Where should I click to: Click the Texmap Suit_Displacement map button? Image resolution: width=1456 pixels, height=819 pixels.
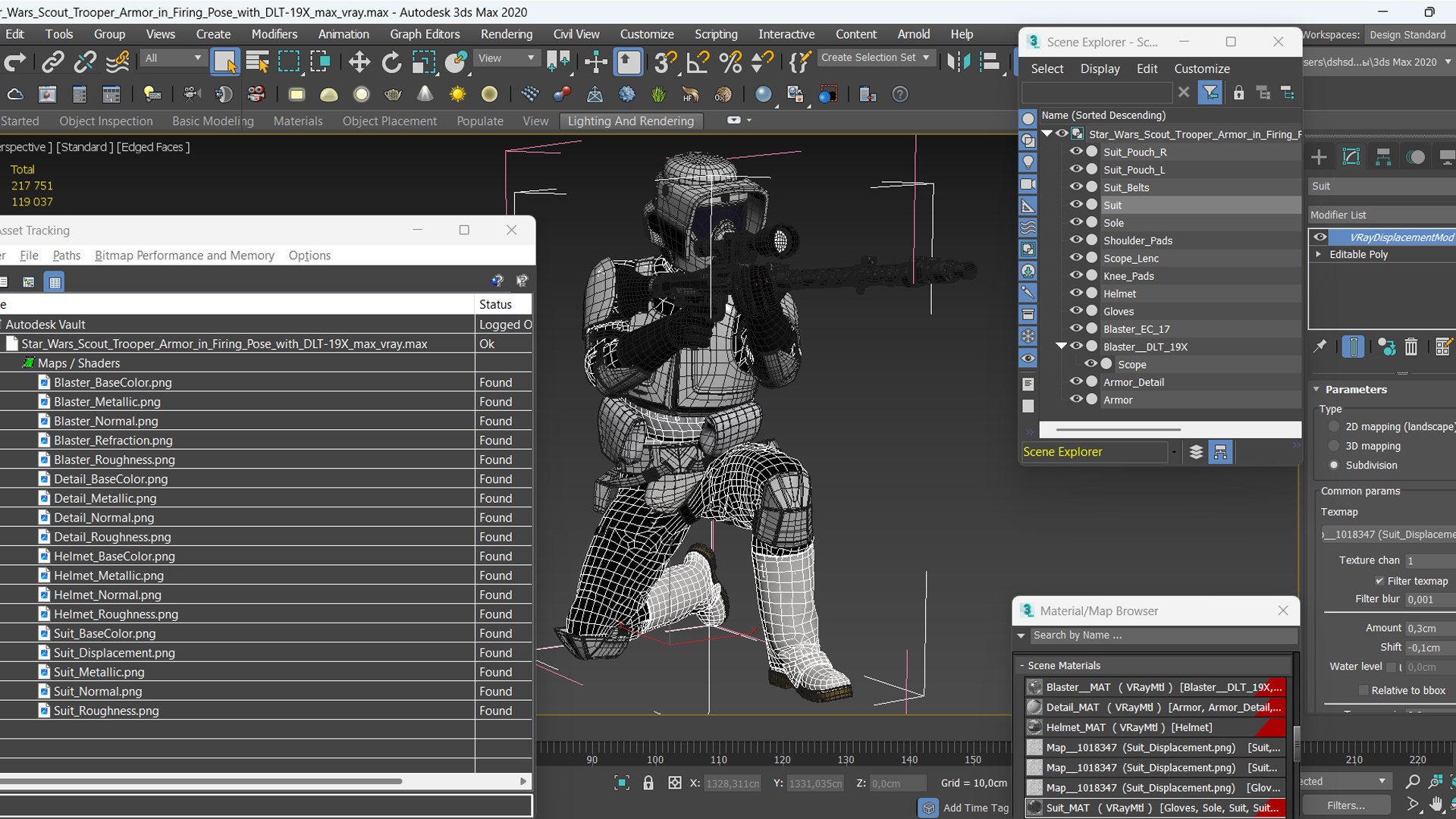tap(1389, 534)
